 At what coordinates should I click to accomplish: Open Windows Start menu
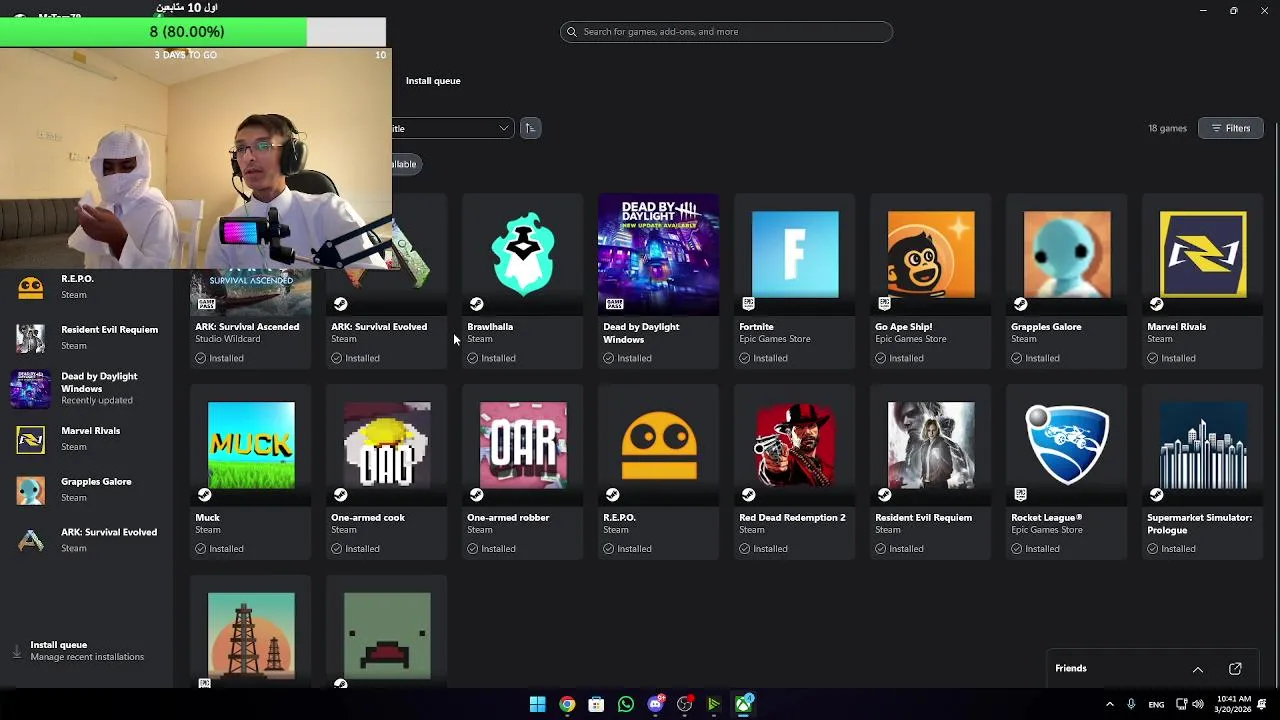(537, 705)
